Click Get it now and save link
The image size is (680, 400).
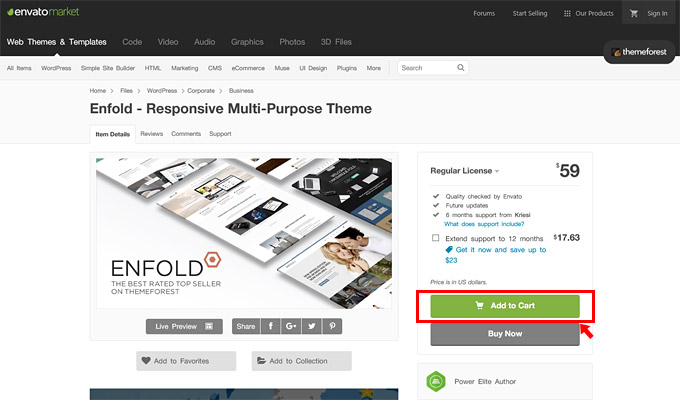point(496,255)
